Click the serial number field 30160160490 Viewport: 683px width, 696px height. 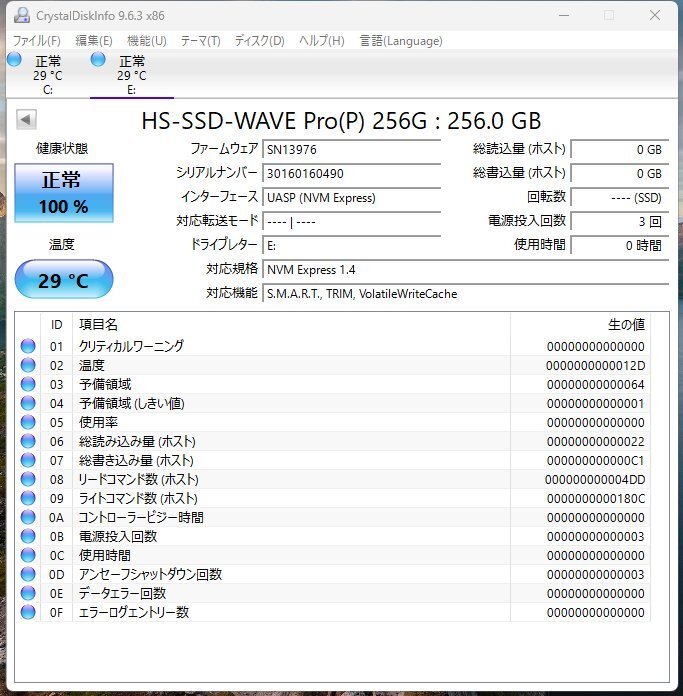tap(351, 174)
